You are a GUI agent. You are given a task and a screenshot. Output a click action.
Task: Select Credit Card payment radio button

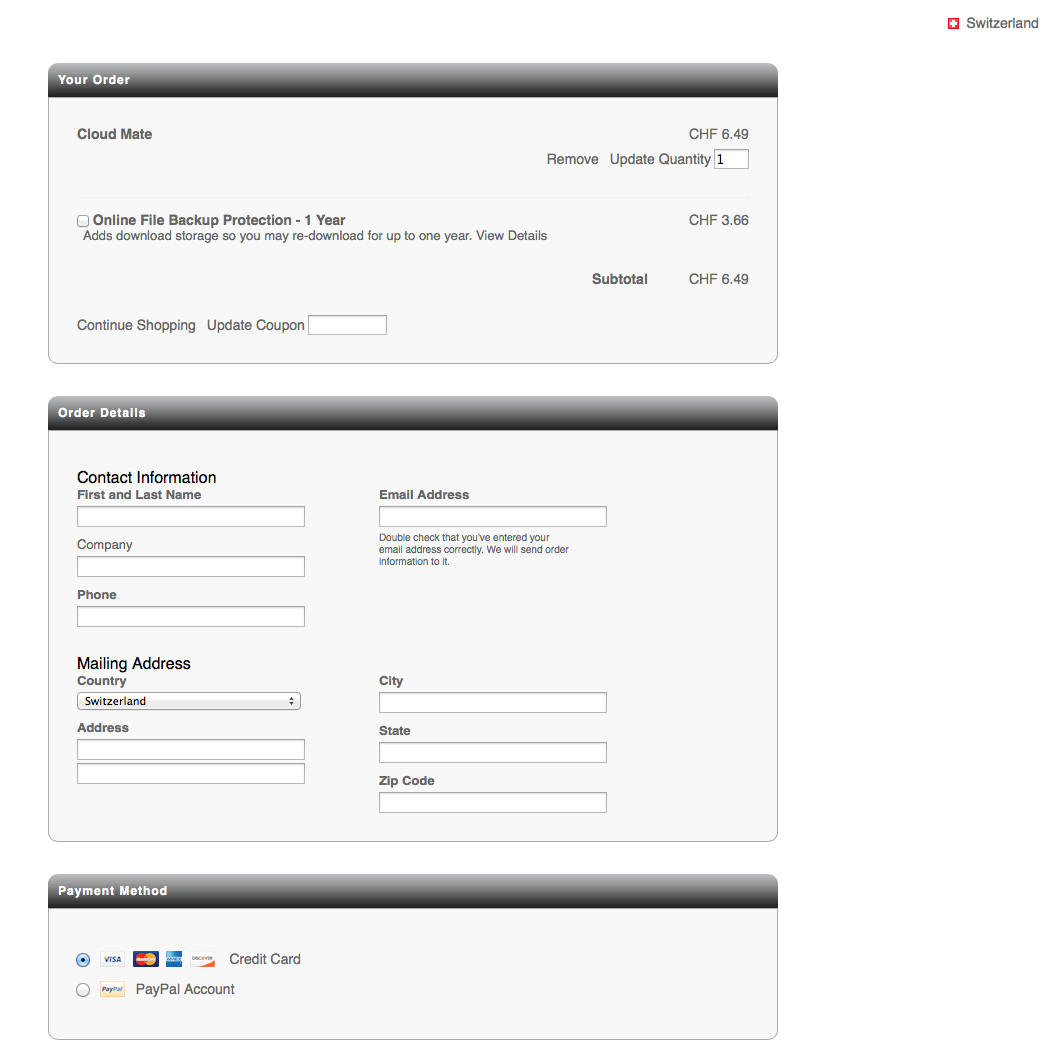83,960
